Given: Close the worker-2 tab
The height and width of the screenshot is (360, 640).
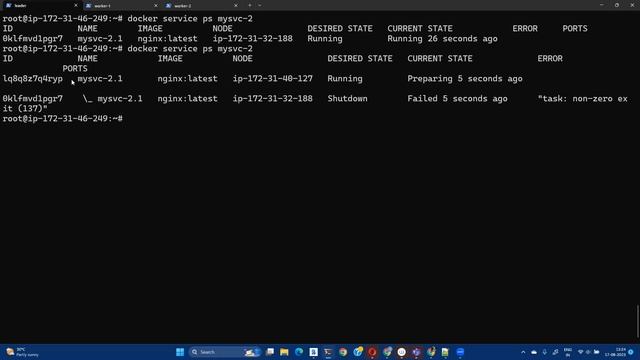Looking at the screenshot, I should click(x=236, y=6).
